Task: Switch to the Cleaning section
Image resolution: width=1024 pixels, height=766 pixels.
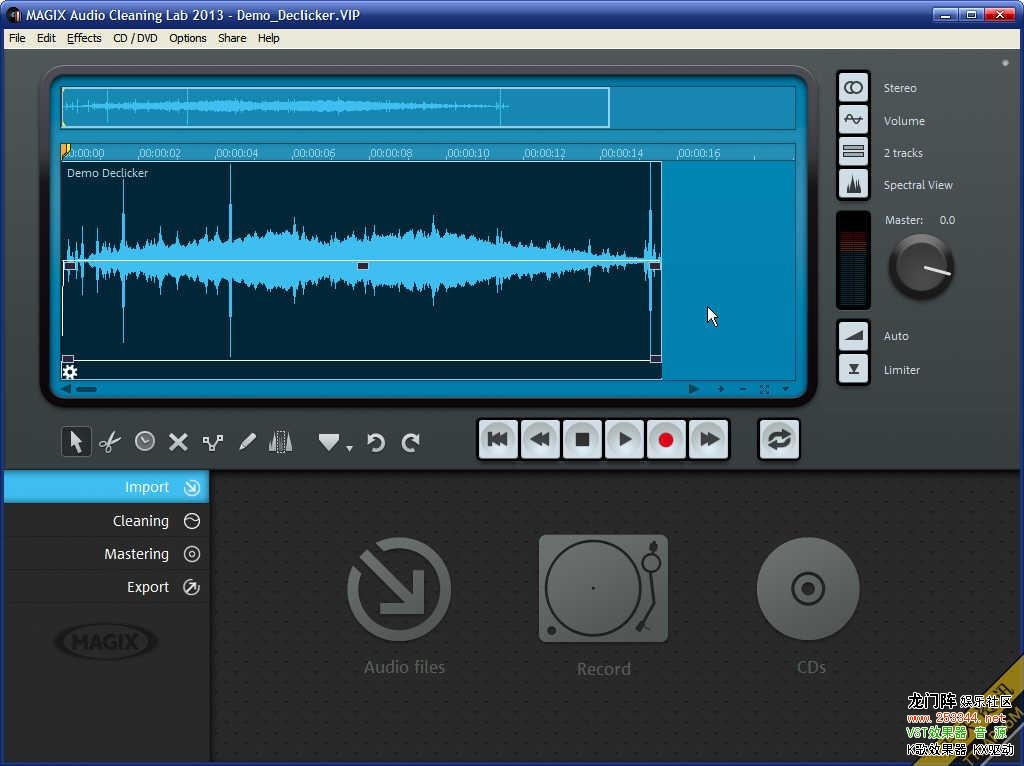Action: [106, 520]
